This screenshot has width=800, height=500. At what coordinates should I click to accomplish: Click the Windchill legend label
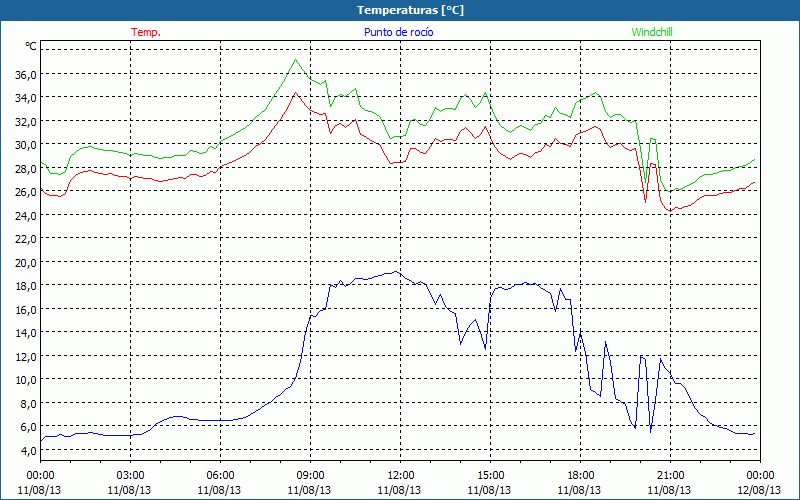coord(652,32)
